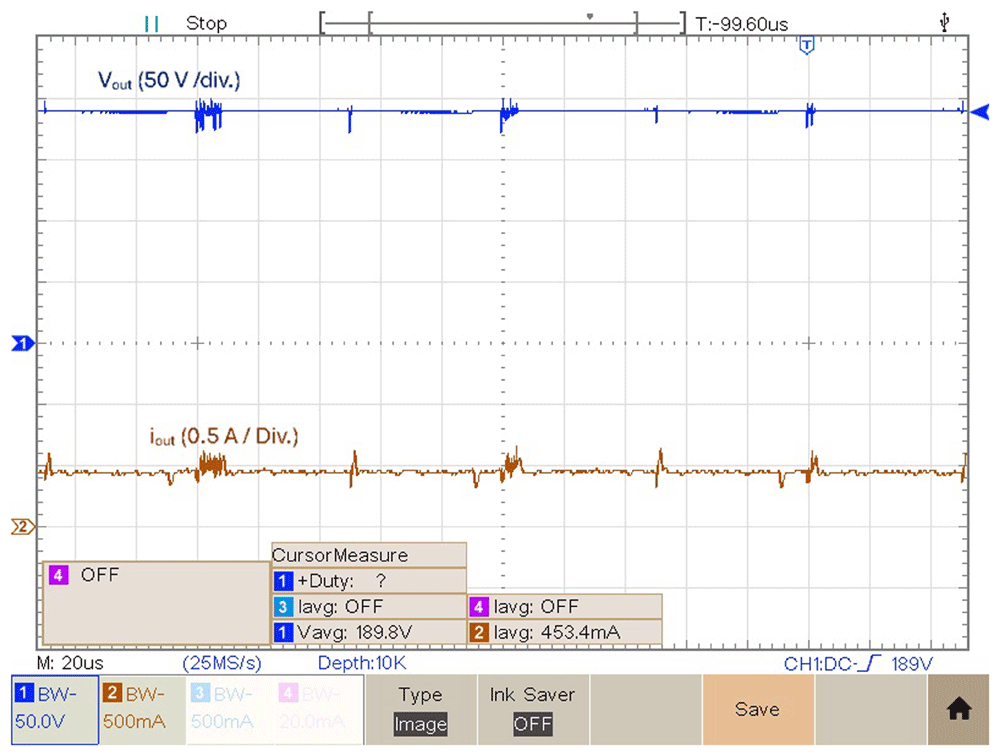Click the iout (0.5 A / Div.) label
This screenshot has height=756, width=1000.
224,436
